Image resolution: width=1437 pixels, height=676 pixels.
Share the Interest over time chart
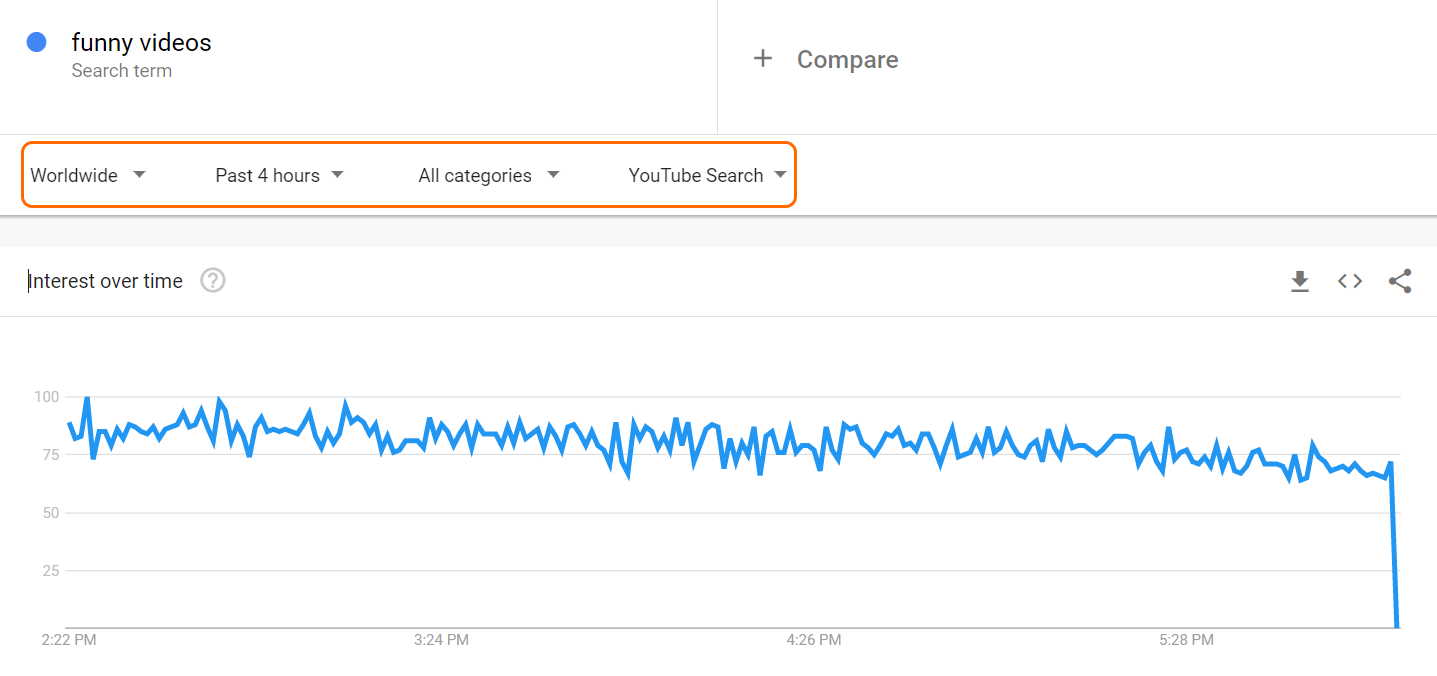[1400, 282]
